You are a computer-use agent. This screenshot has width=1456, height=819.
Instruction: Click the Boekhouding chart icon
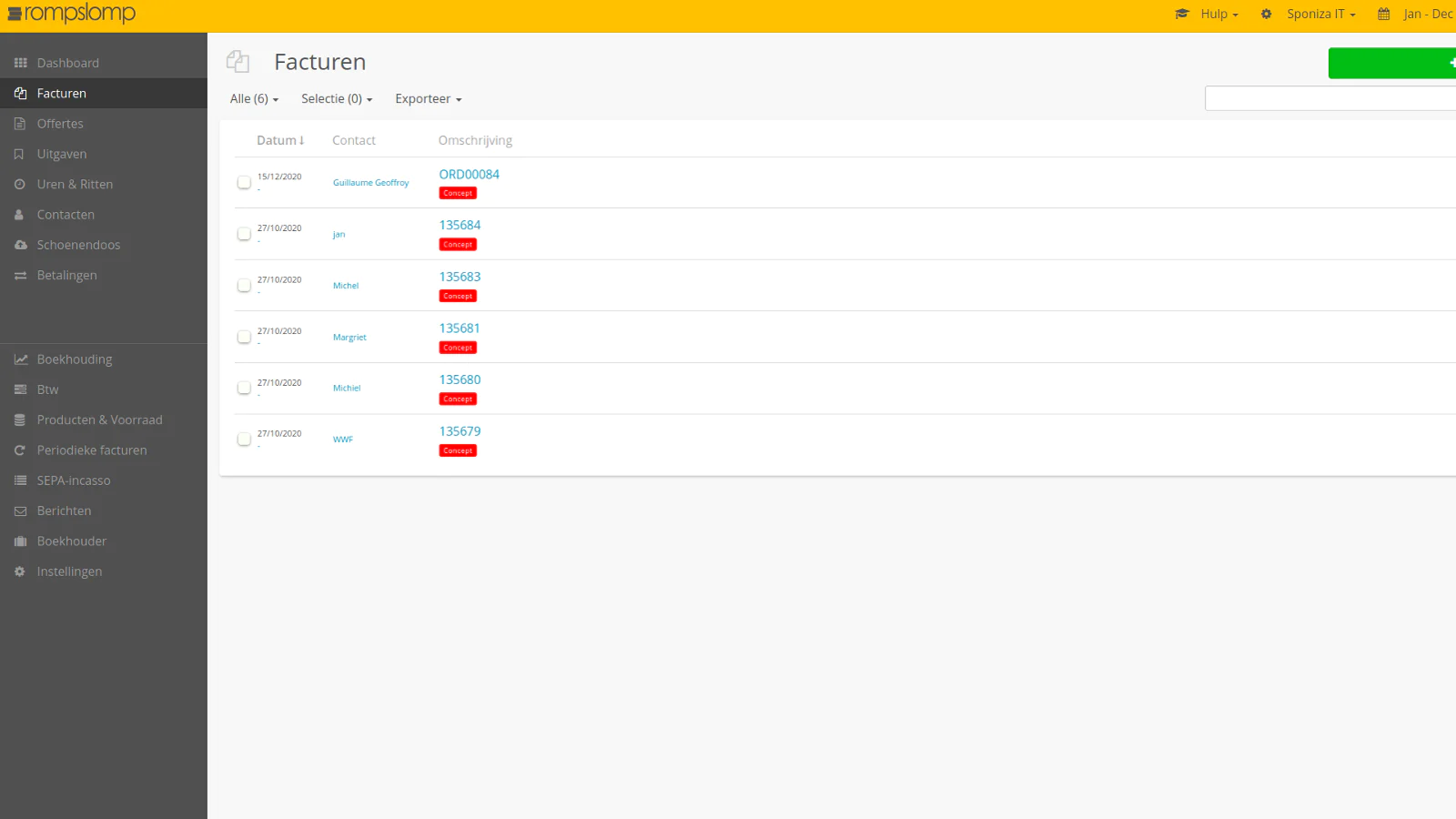coord(20,359)
